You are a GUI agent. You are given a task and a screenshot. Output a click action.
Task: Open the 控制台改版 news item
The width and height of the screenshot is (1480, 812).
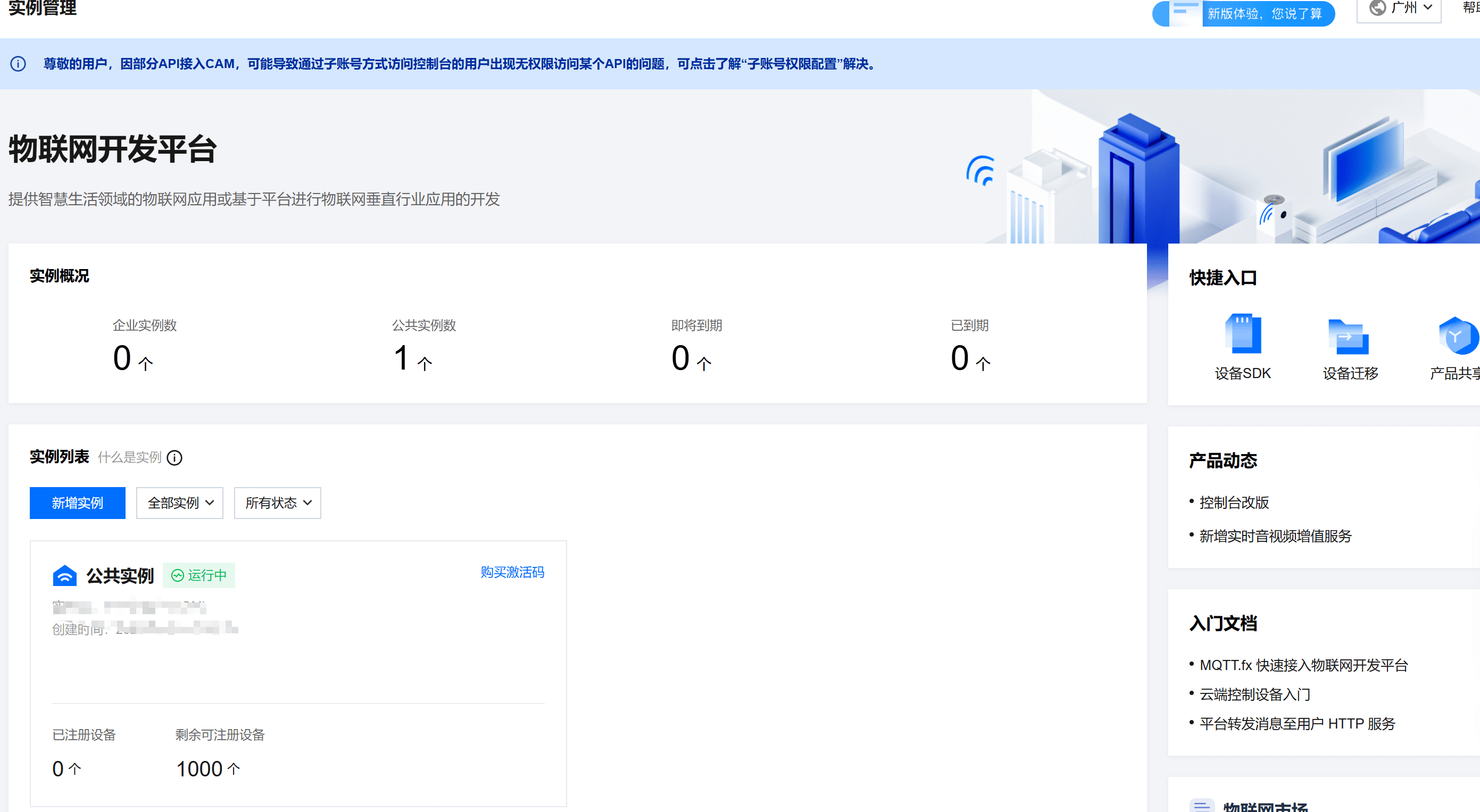[x=1234, y=503]
